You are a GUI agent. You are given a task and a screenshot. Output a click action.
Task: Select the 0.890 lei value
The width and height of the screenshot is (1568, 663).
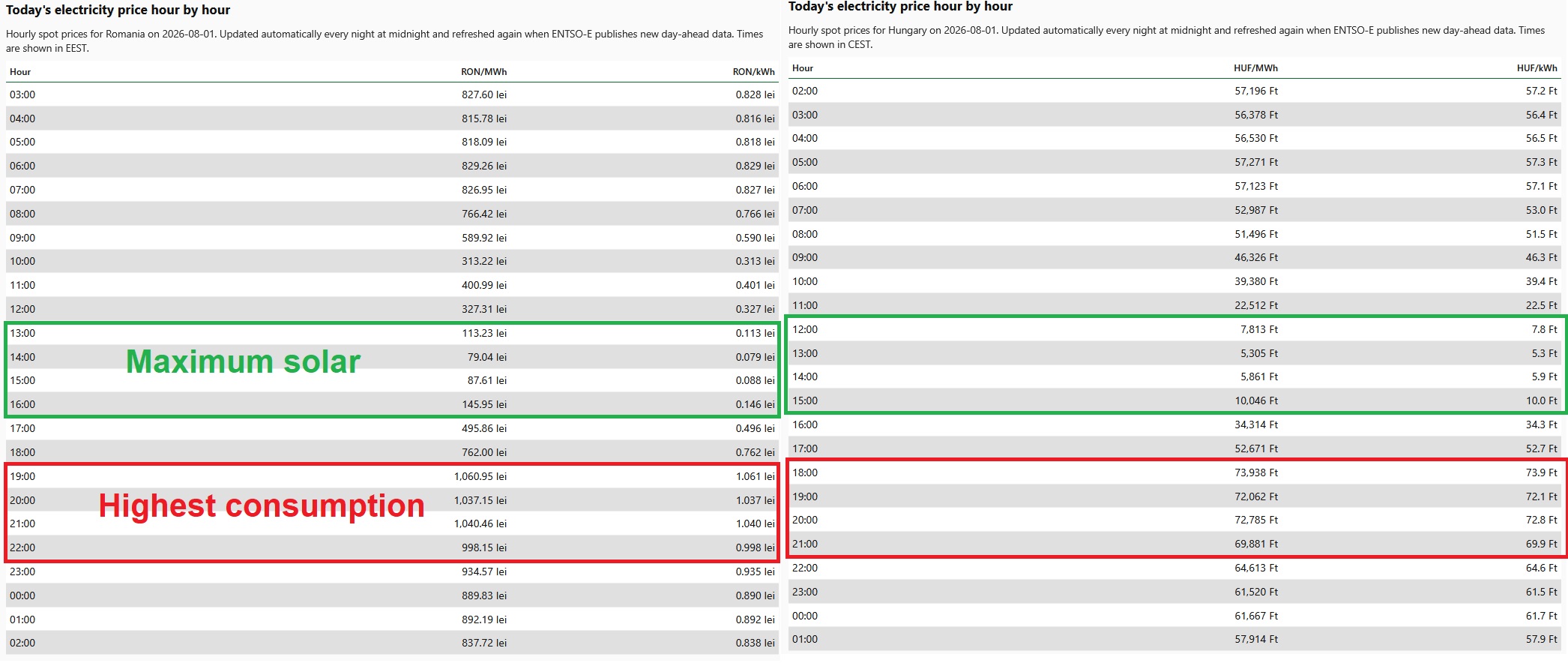[x=755, y=595]
